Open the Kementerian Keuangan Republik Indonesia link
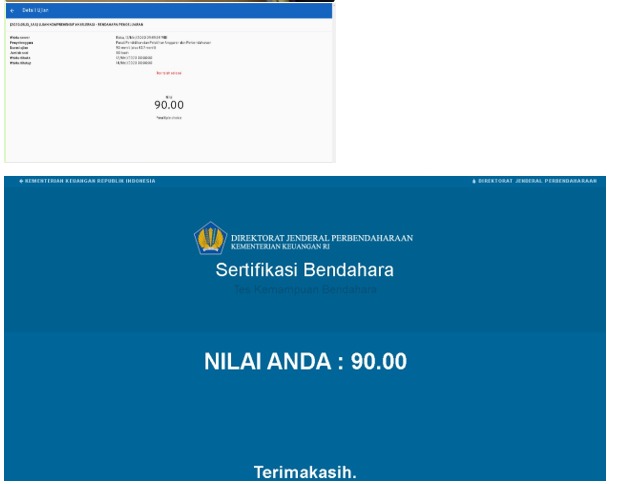 pyautogui.click(x=87, y=181)
